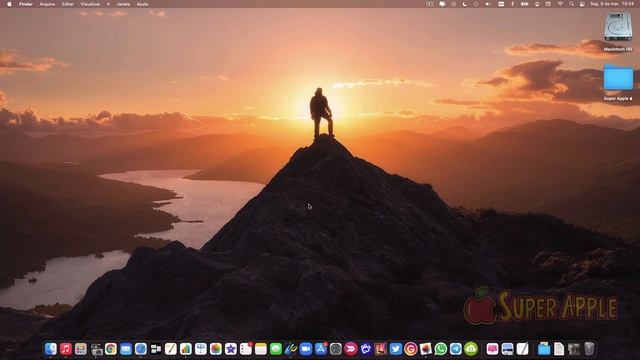Launch the Photos app

216,349
